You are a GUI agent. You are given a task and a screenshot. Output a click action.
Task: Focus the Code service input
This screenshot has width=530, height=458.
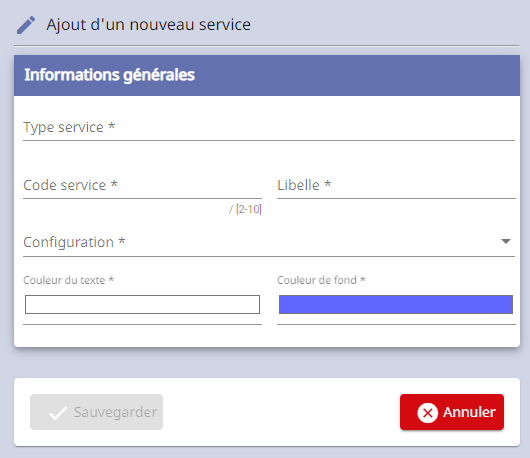[x=142, y=186]
